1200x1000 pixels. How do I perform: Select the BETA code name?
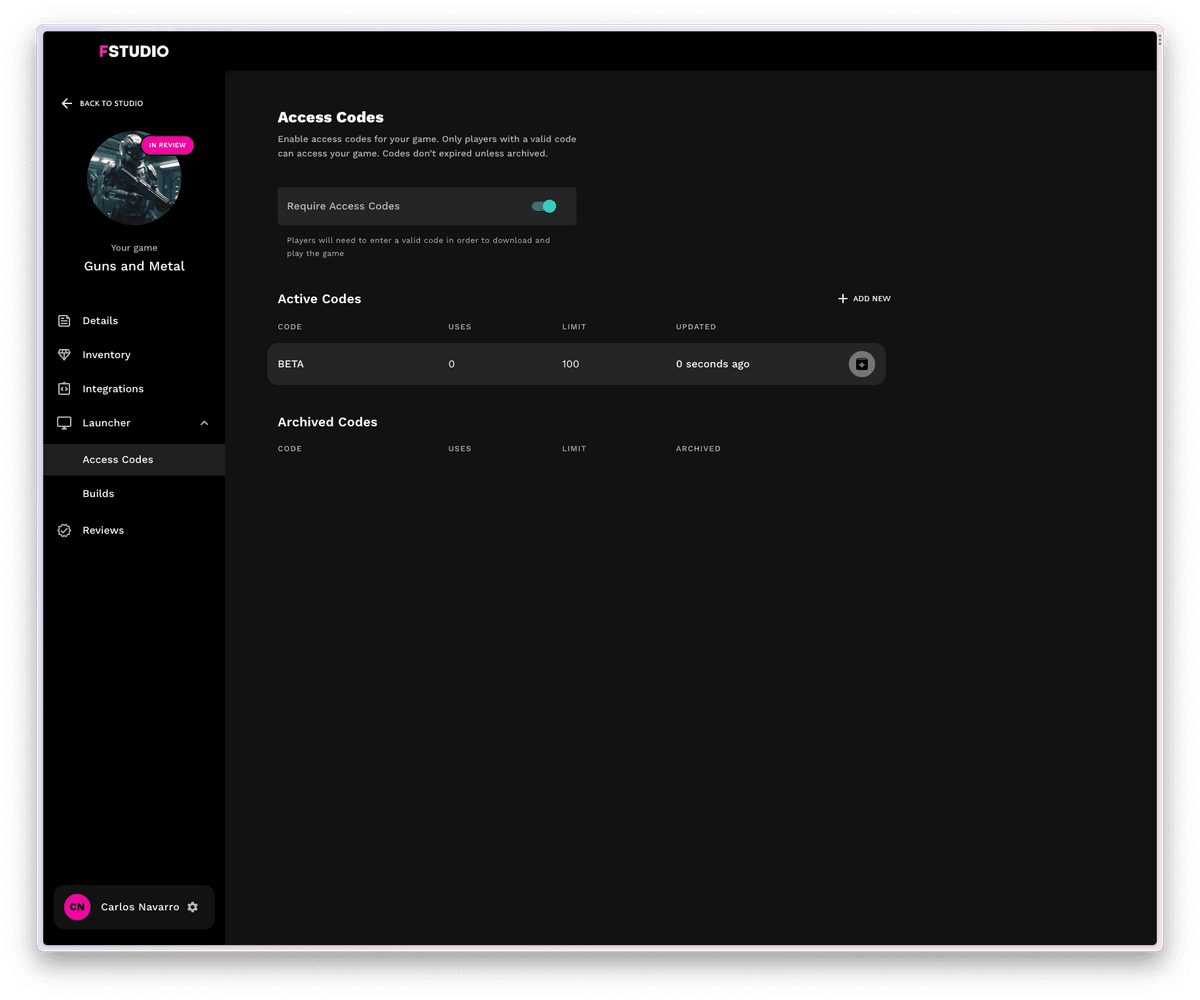[291, 364]
